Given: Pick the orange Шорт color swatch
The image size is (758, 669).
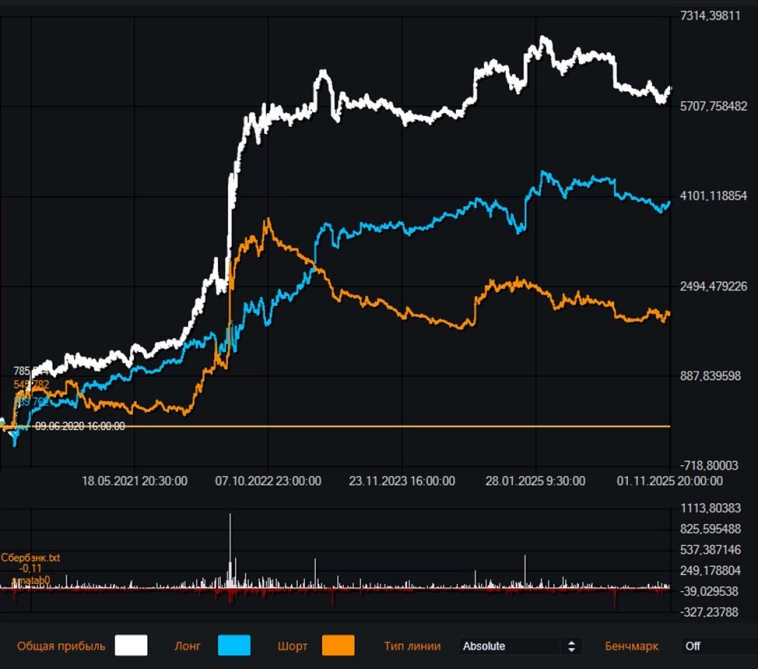Looking at the screenshot, I should point(339,646).
